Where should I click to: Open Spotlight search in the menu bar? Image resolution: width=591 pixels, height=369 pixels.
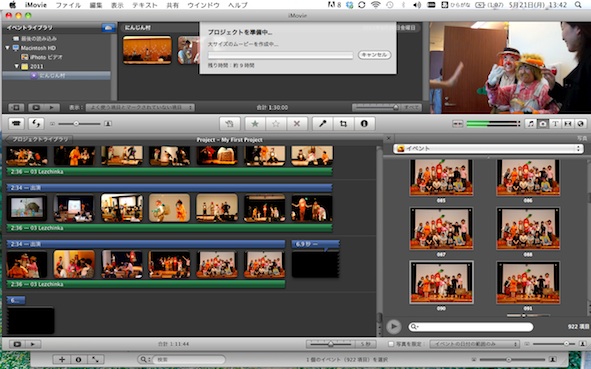[x=578, y=5]
